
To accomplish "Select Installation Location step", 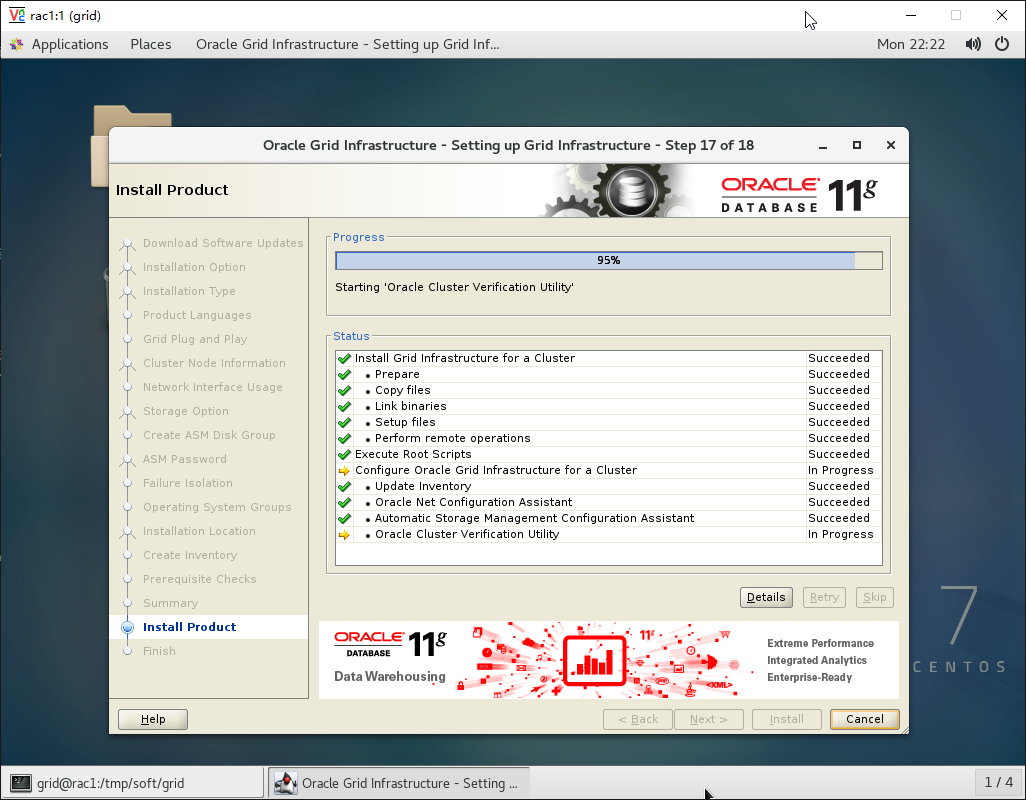I will [199, 531].
